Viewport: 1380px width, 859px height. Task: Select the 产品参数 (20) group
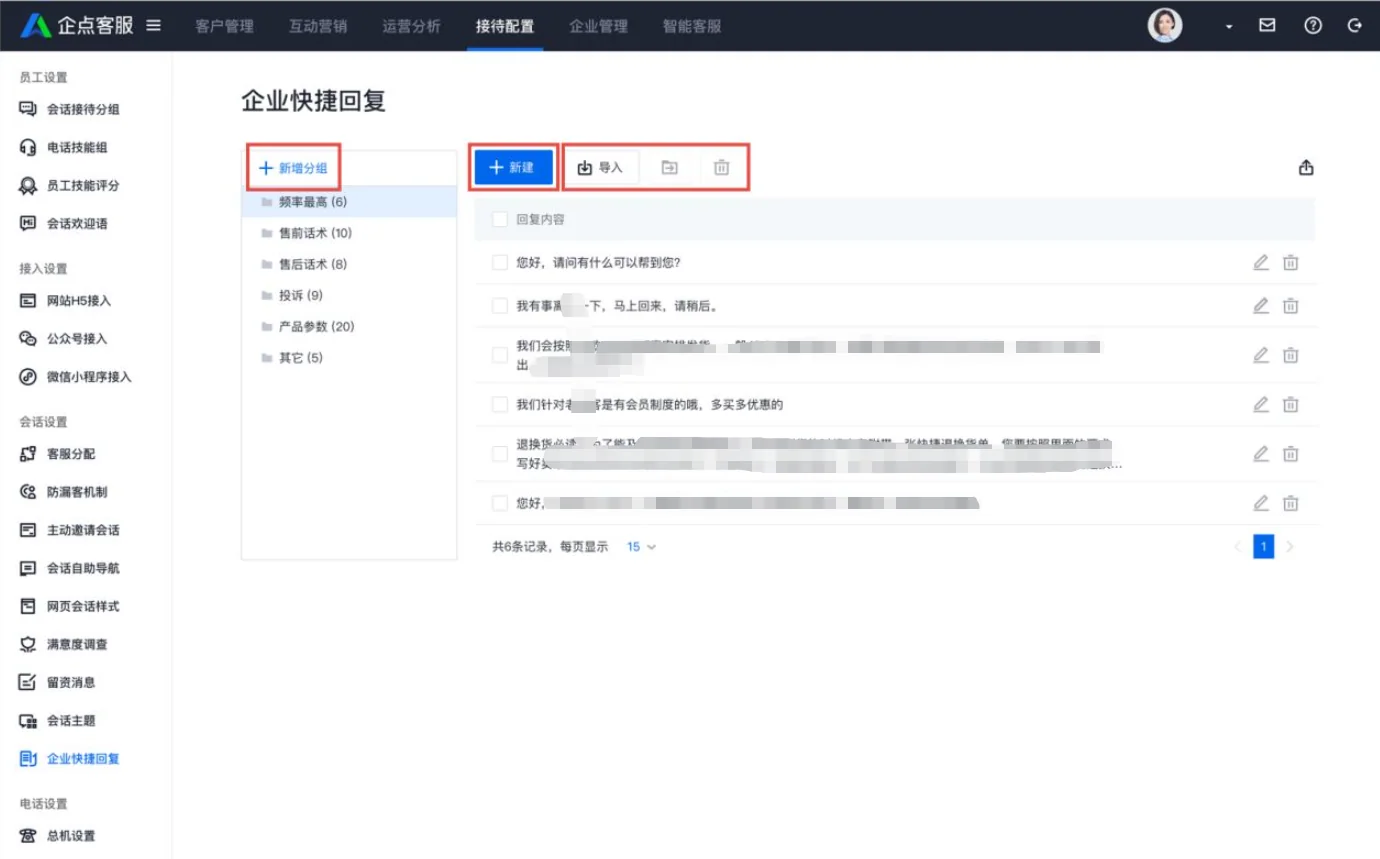click(349, 327)
